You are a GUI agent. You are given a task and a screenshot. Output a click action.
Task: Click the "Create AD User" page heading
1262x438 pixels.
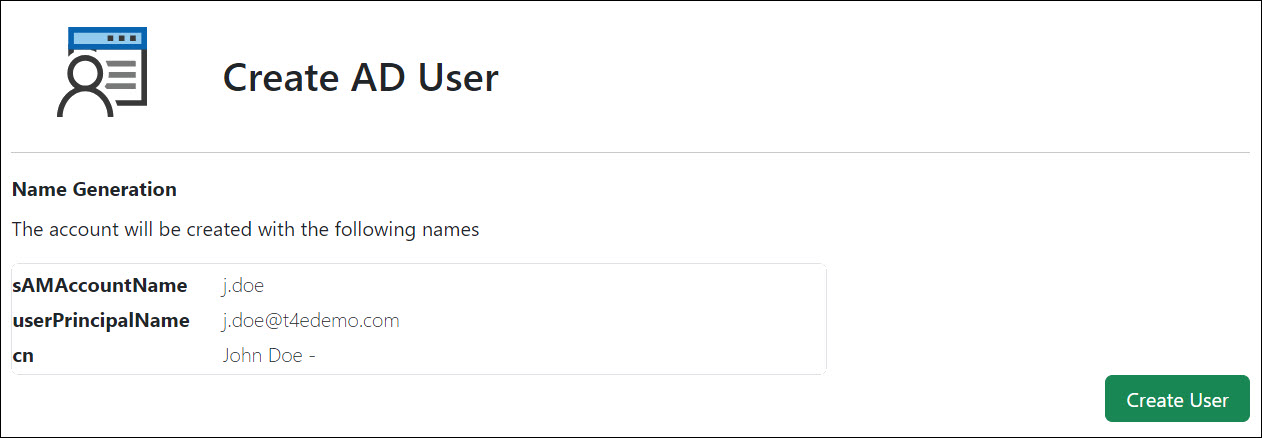point(360,77)
